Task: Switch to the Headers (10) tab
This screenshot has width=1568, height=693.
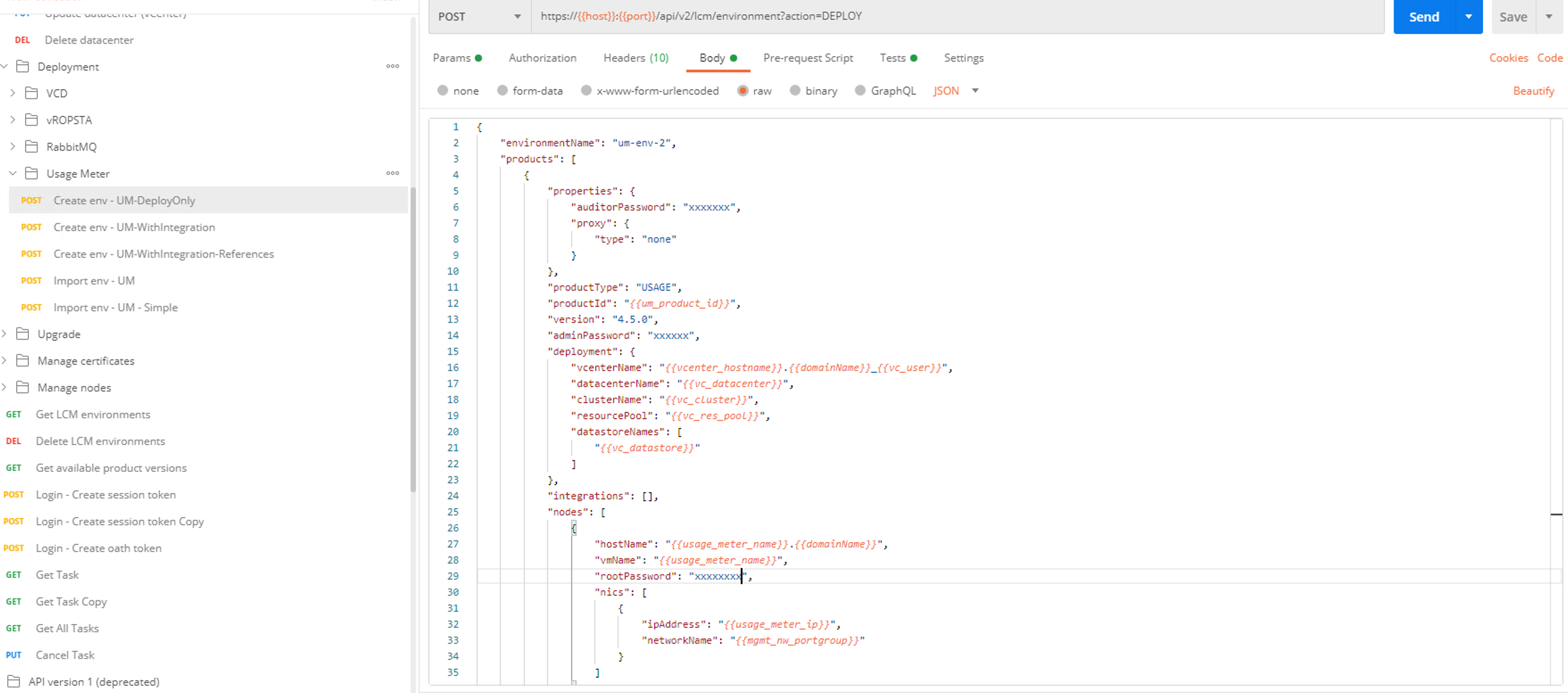Action: (635, 58)
